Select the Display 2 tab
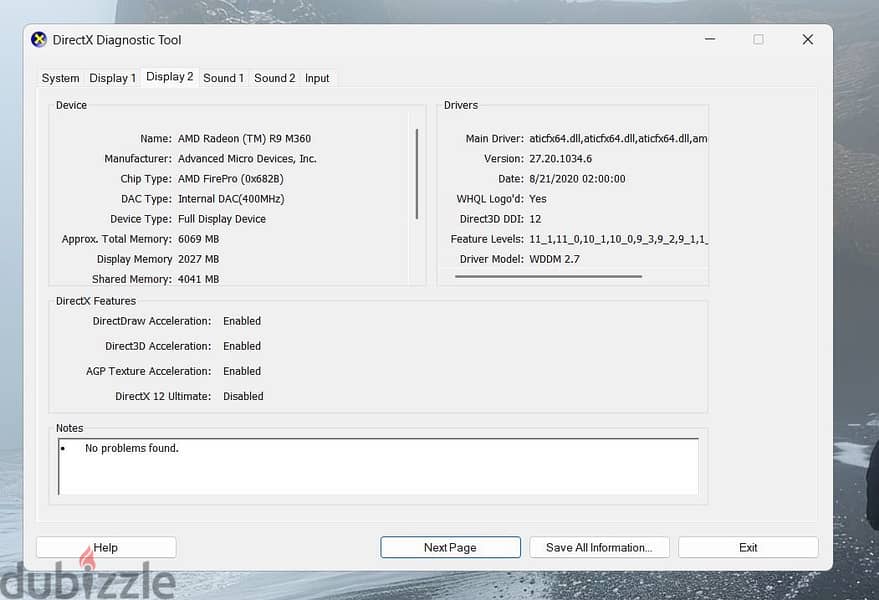The width and height of the screenshot is (879, 600). (169, 76)
